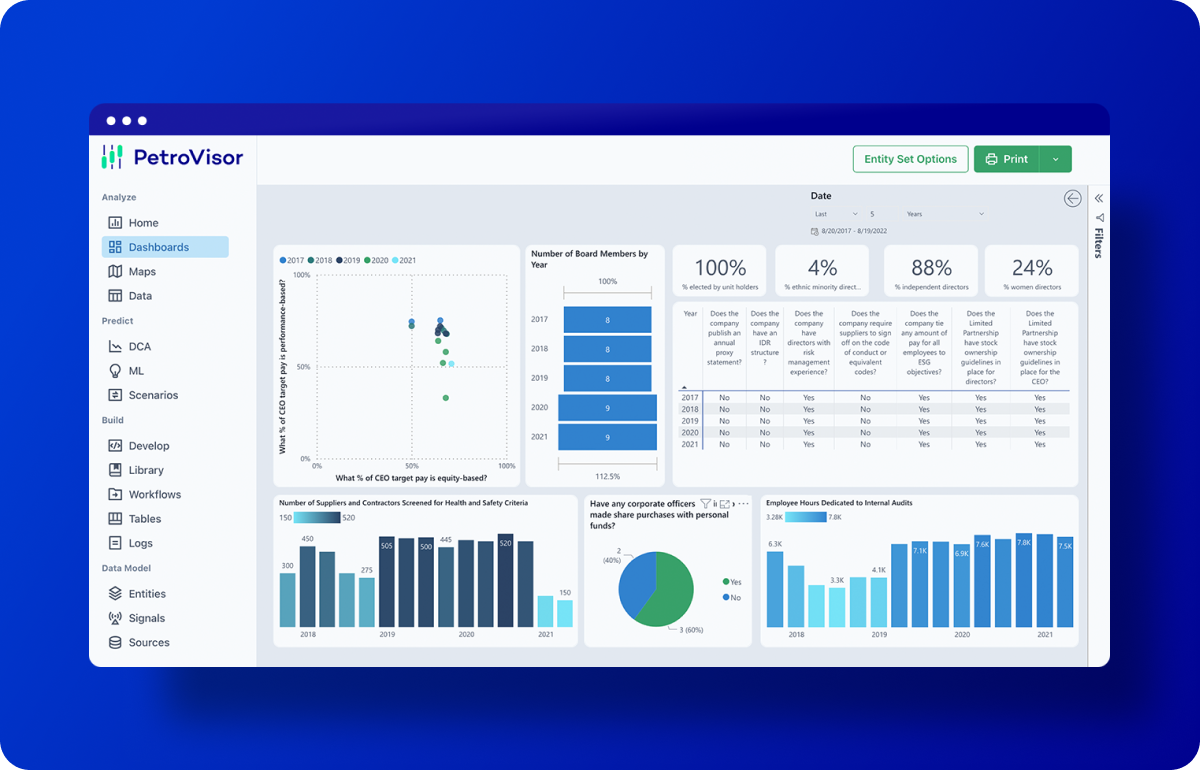This screenshot has width=1200, height=770.
Task: Click the circled back arrow icon
Action: pyautogui.click(x=1072, y=198)
